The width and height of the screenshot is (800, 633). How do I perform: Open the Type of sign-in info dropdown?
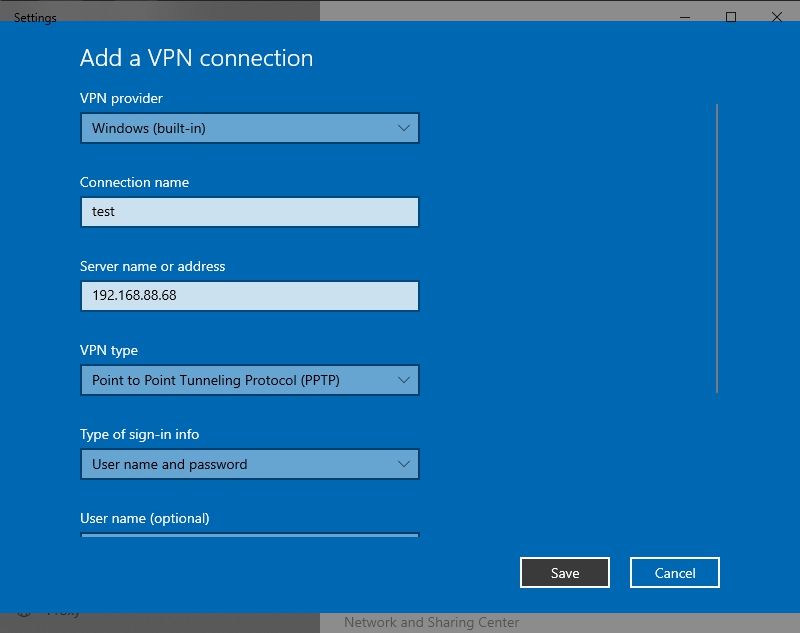pos(249,464)
